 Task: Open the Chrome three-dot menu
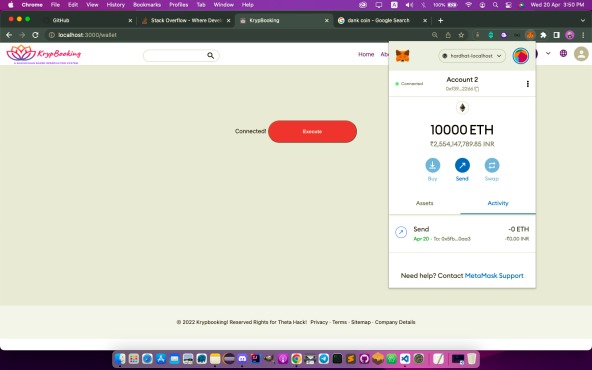[x=583, y=35]
